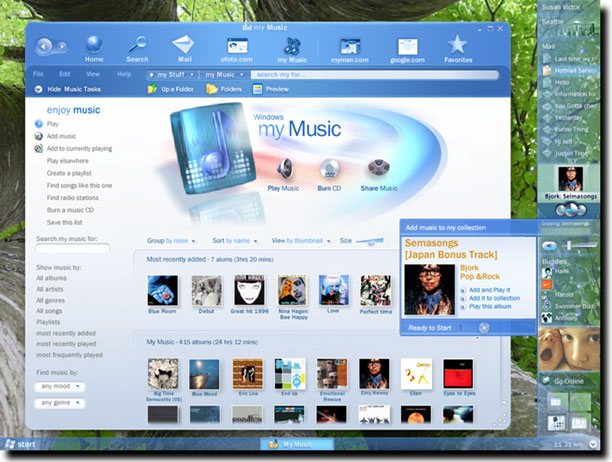Screen dimensions: 612x462
Task: Open the Ellen album thumbnail
Action: point(416,374)
